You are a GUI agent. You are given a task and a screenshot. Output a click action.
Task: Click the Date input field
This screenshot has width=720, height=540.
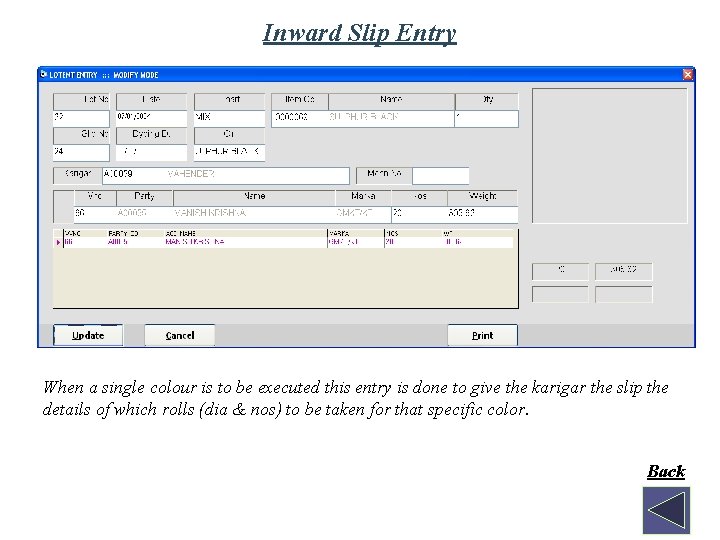[152, 118]
